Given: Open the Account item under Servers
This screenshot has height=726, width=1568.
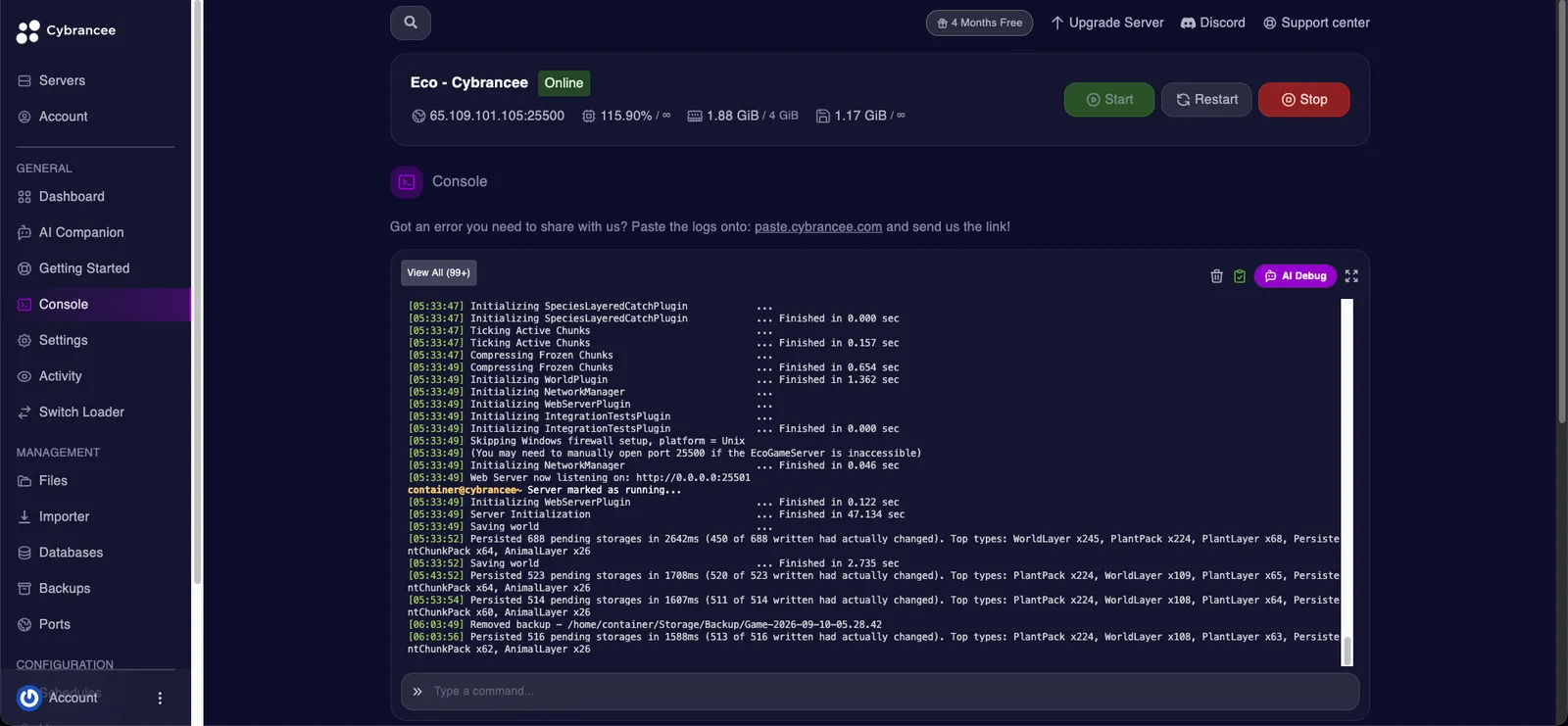Looking at the screenshot, I should (95, 117).
